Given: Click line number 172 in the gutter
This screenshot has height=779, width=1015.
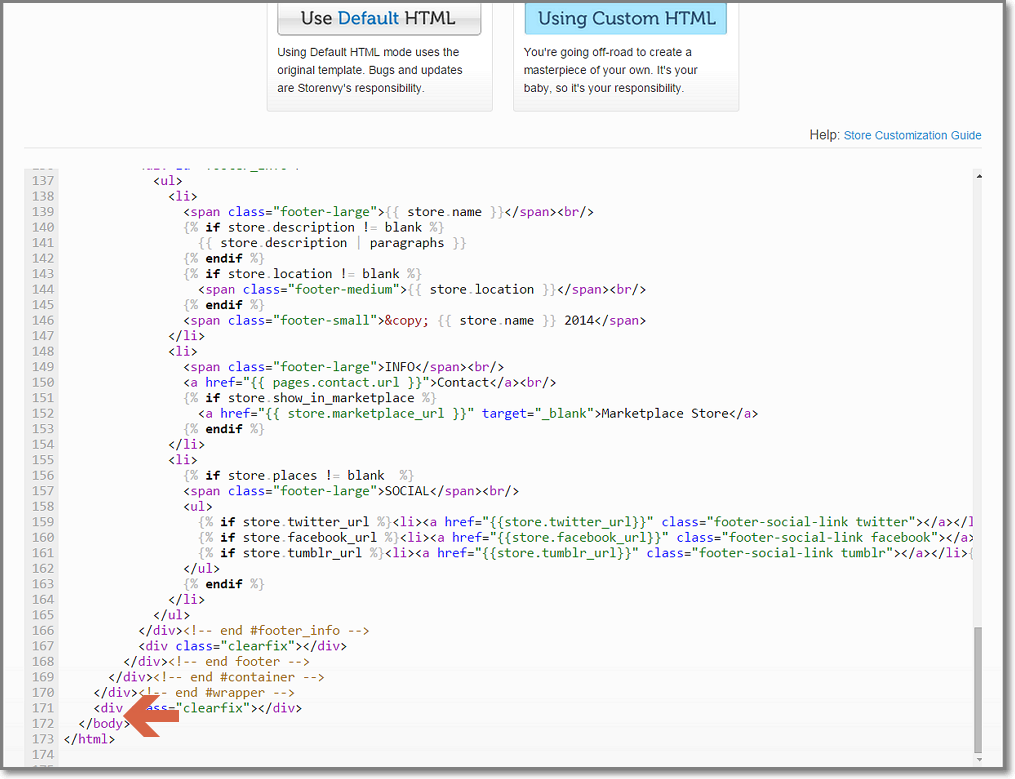Looking at the screenshot, I should (x=43, y=724).
